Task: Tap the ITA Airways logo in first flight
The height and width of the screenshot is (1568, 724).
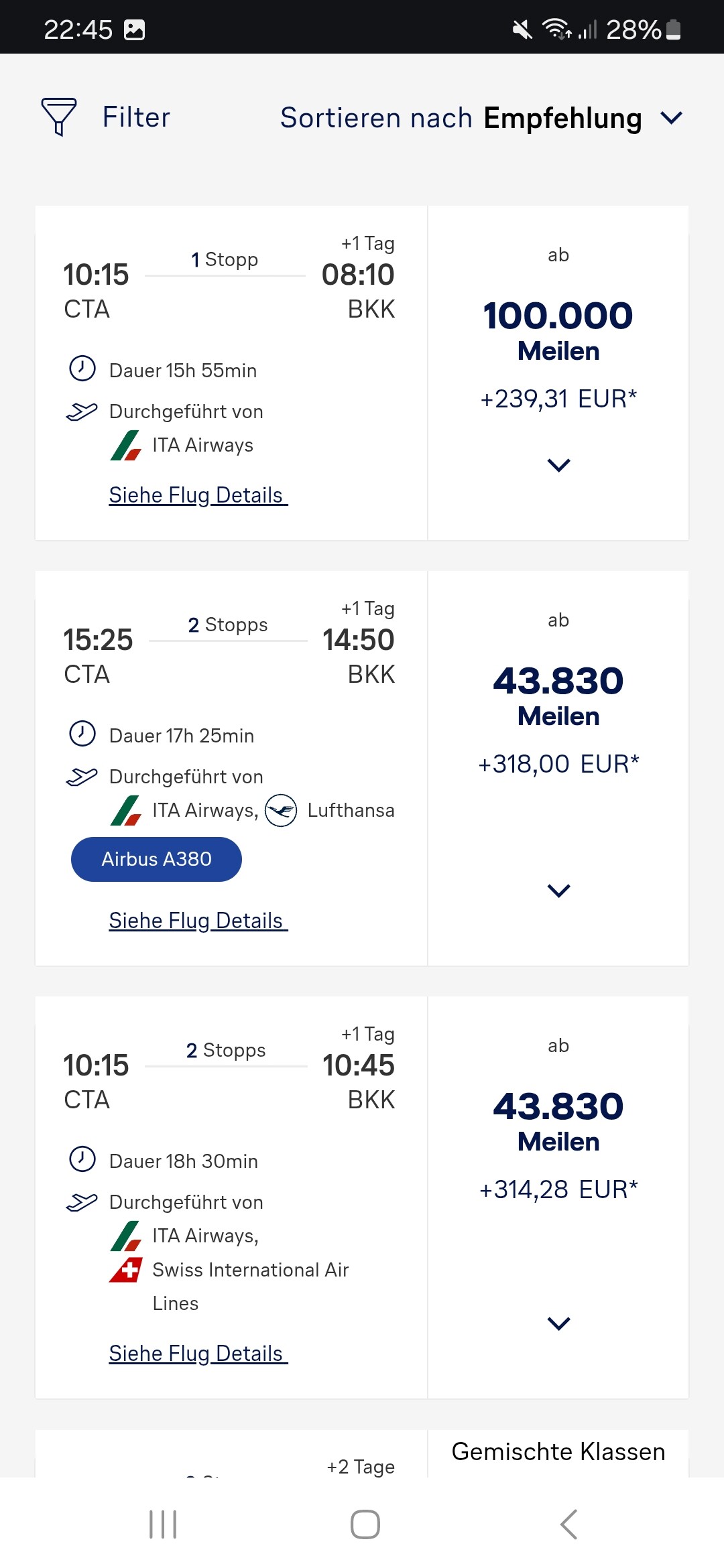Action: coord(126,446)
